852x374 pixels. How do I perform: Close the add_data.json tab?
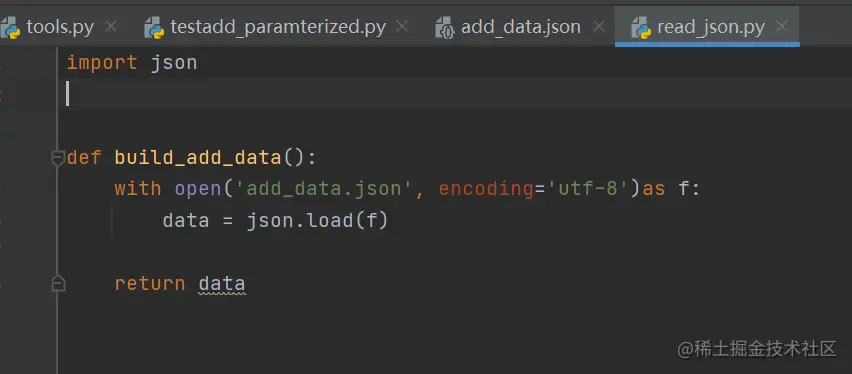[599, 26]
